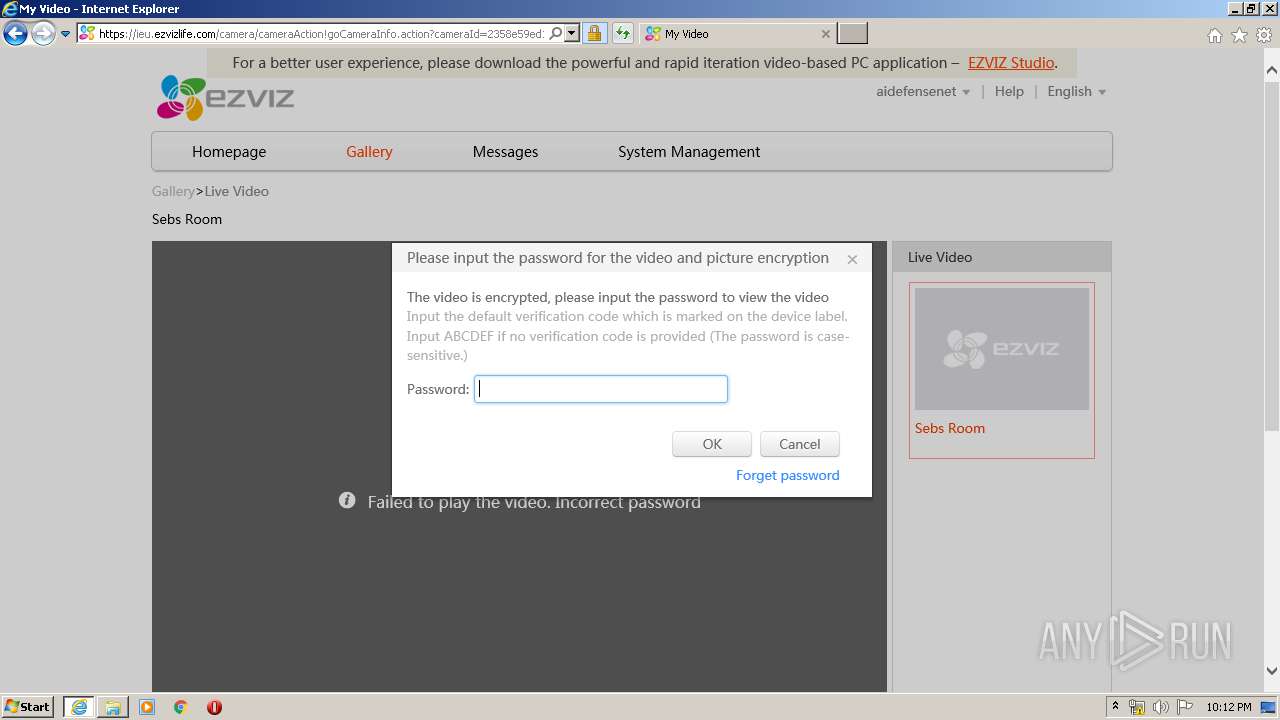The width and height of the screenshot is (1280, 720).
Task: Open a new blank tab
Action: pyautogui.click(x=852, y=33)
